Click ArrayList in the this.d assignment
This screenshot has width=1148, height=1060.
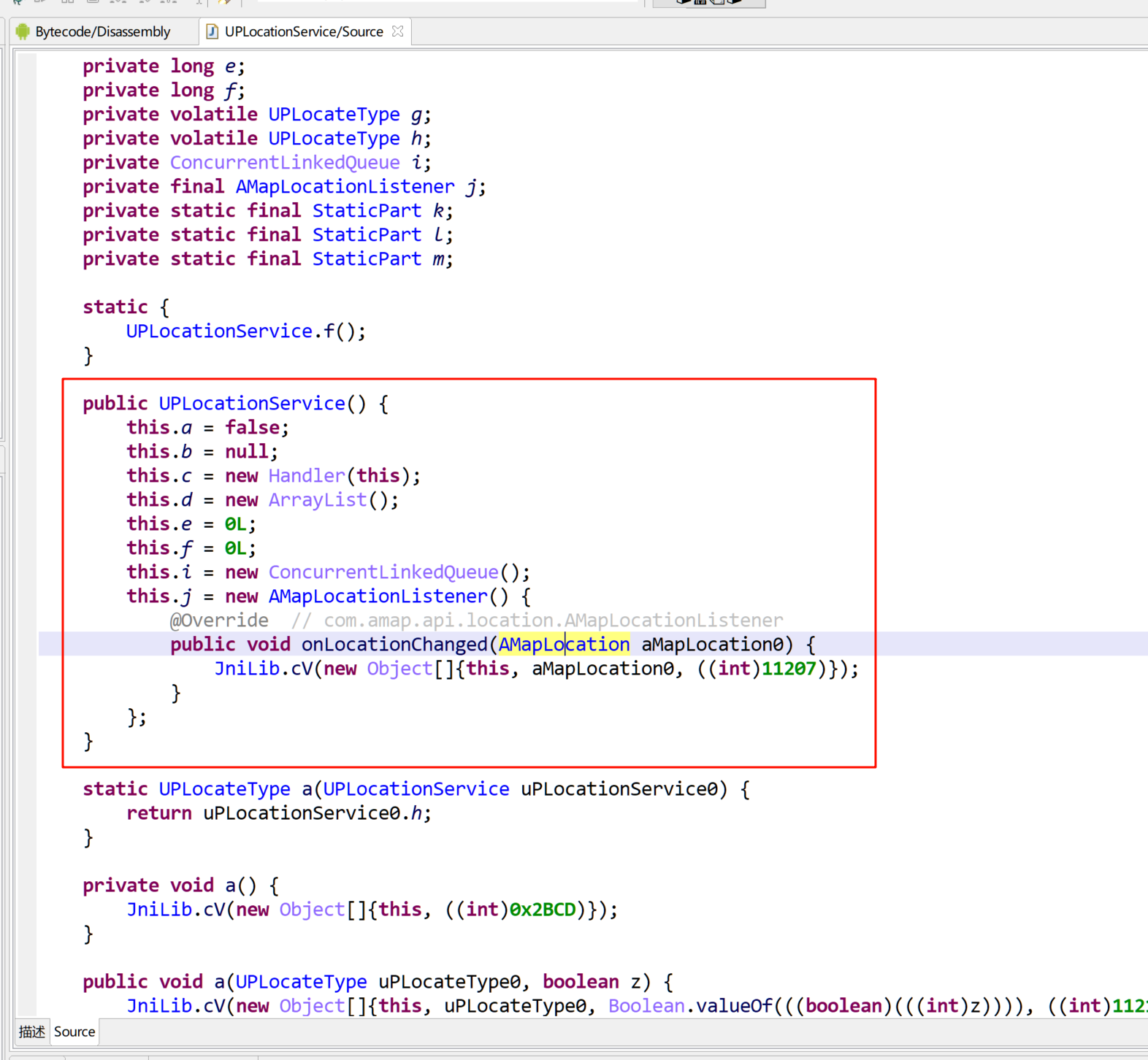tap(318, 500)
